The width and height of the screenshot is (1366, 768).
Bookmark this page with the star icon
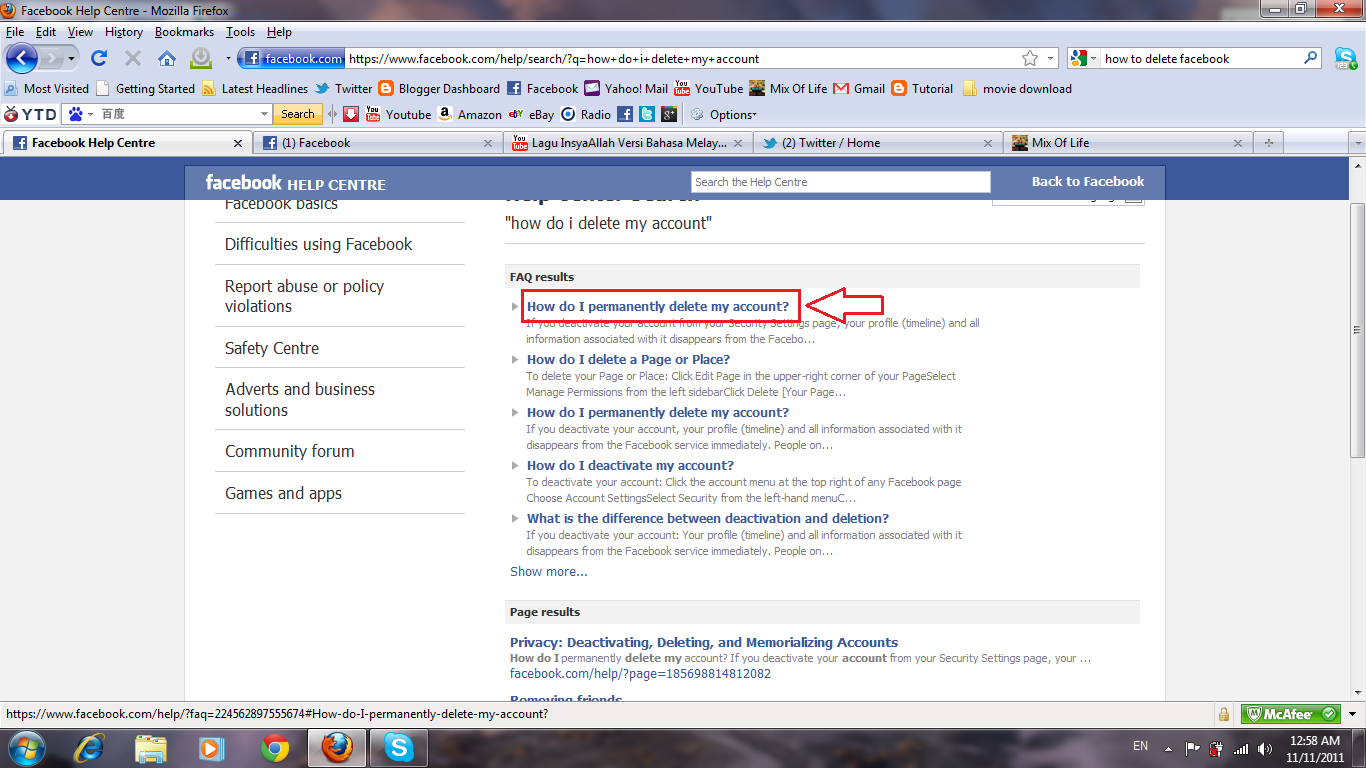point(1030,59)
